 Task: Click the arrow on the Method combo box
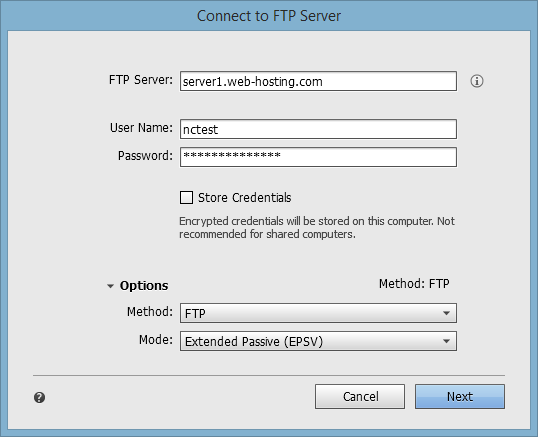point(446,313)
